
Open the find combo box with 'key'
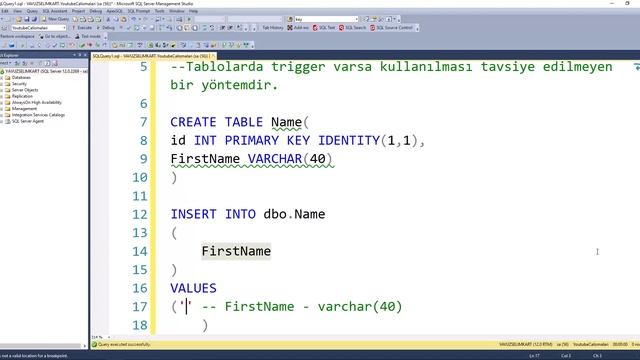tap(326, 19)
